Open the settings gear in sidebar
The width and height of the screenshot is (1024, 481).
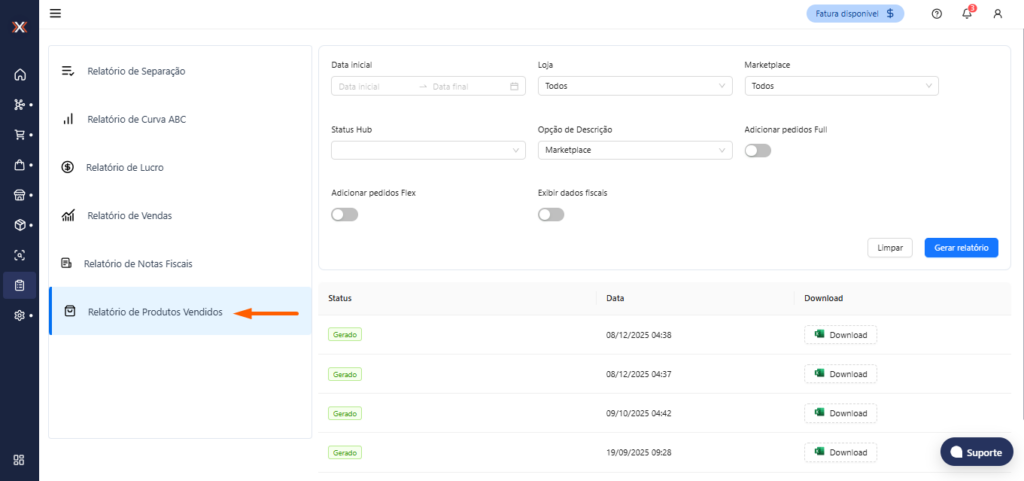pos(19,315)
